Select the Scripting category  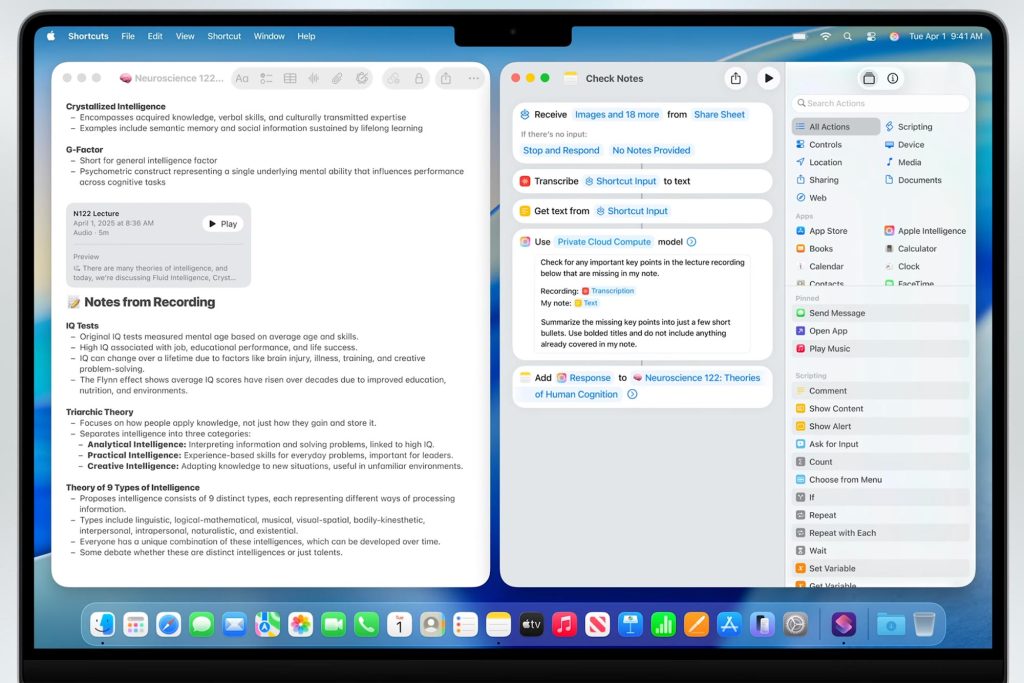pos(914,127)
